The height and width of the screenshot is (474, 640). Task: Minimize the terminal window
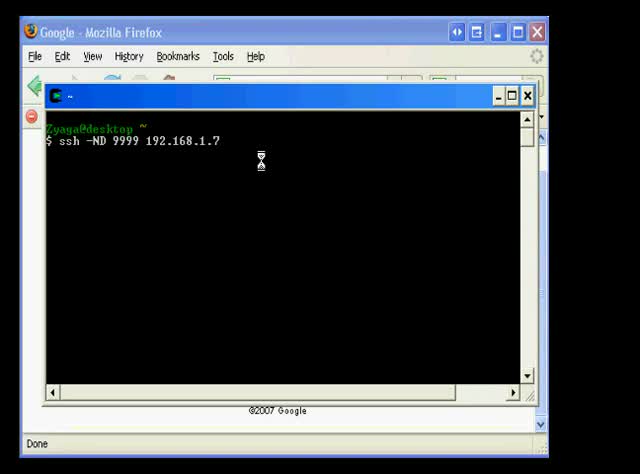coord(498,96)
